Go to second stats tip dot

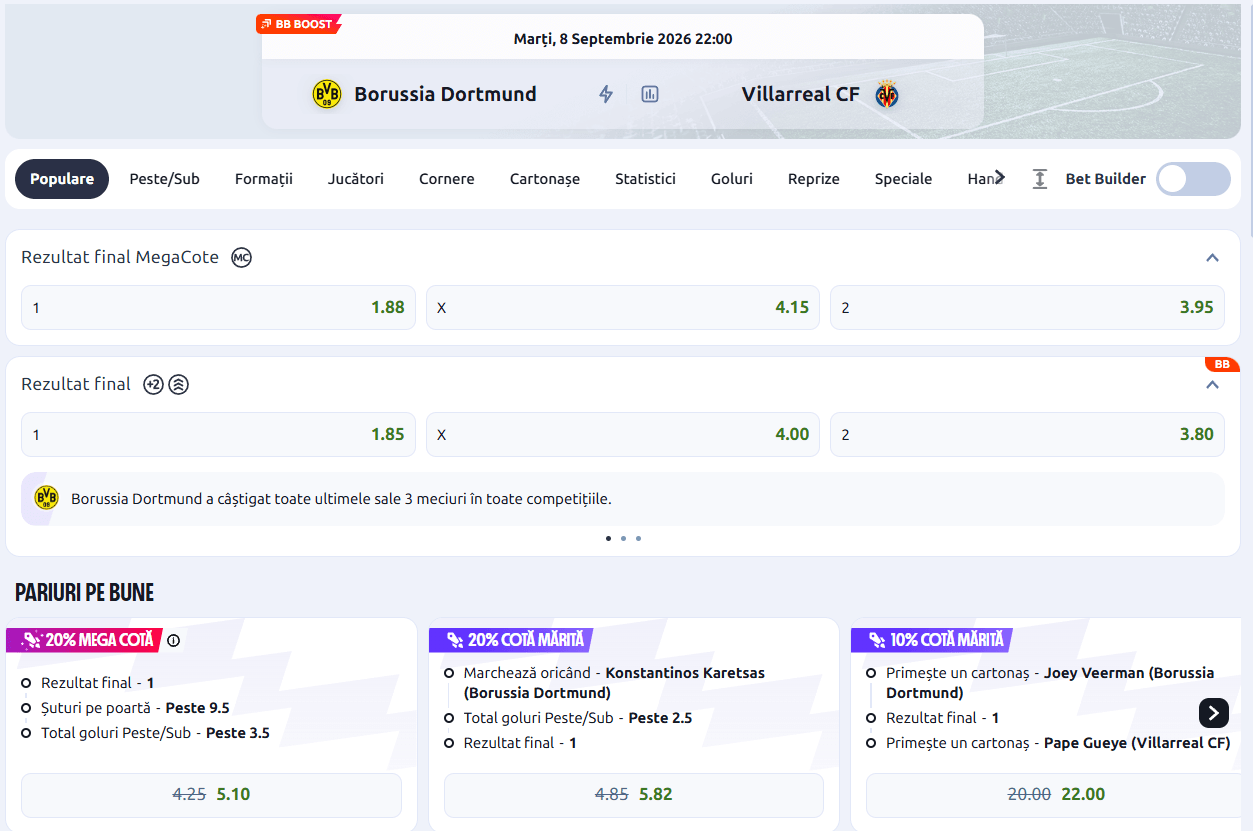[x=623, y=538]
